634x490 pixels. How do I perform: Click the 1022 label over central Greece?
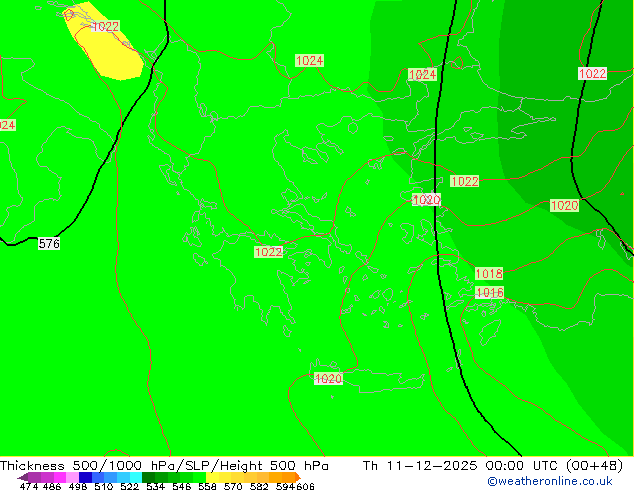(x=268, y=252)
